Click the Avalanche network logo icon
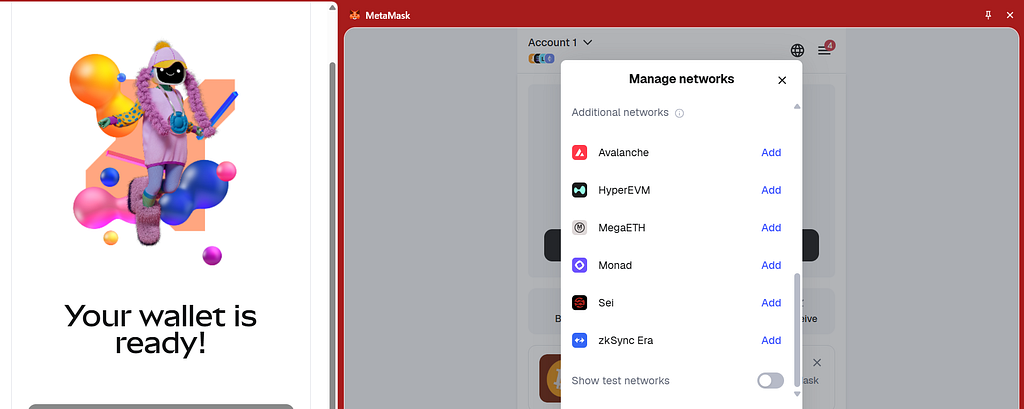The image size is (1024, 409). (x=580, y=152)
